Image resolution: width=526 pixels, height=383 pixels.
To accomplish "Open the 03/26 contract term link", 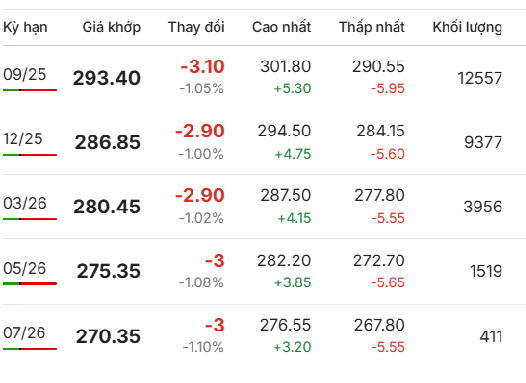I will point(25,204).
